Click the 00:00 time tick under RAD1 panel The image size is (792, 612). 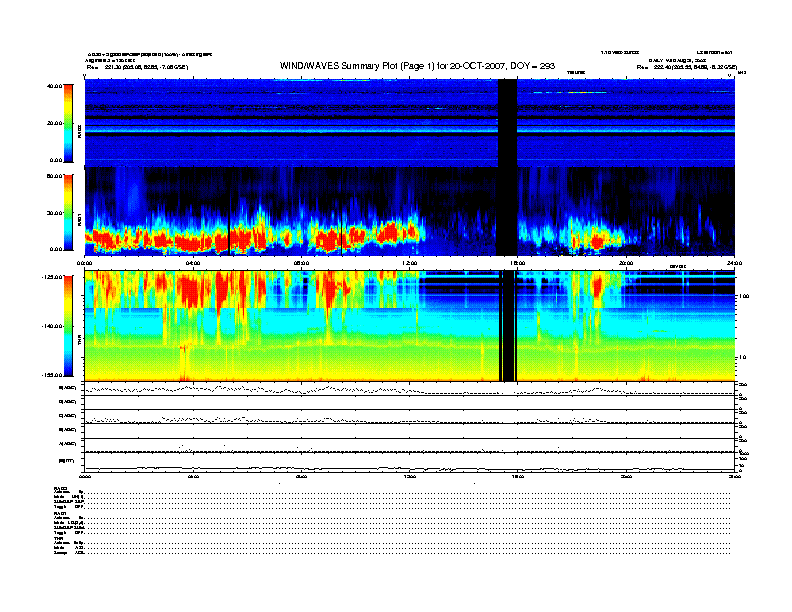[x=84, y=263]
